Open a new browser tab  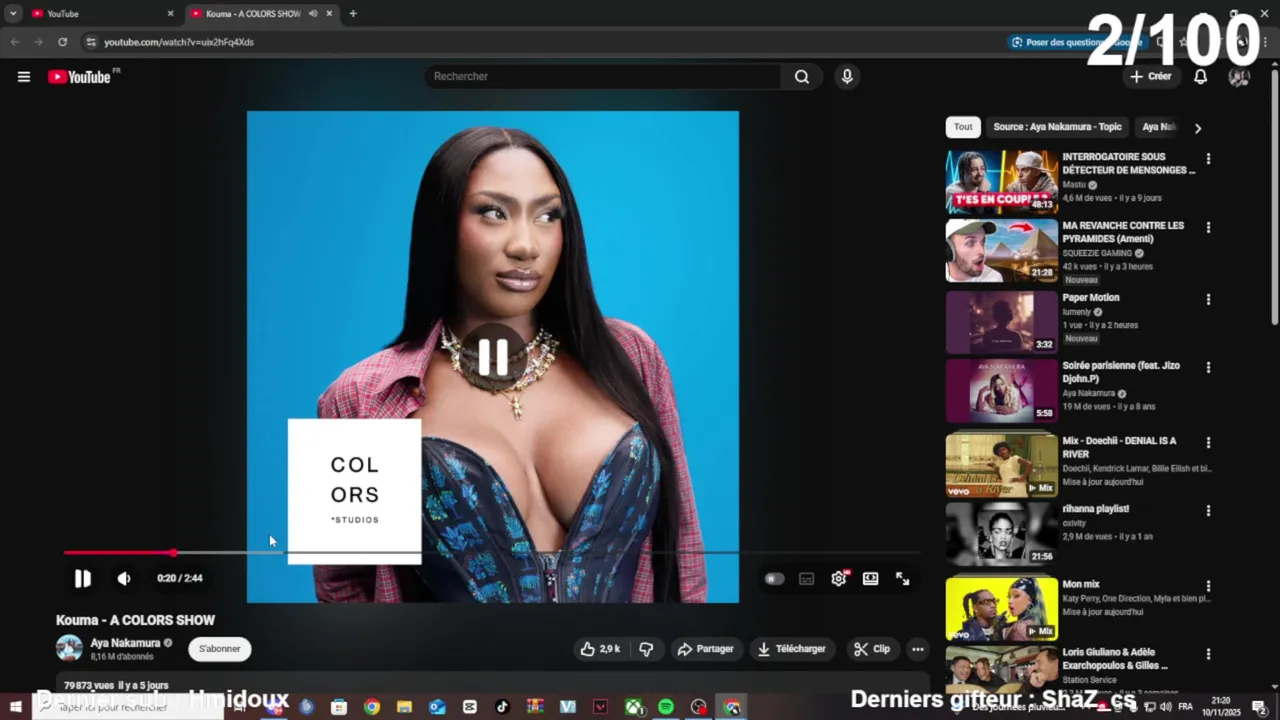click(x=353, y=14)
